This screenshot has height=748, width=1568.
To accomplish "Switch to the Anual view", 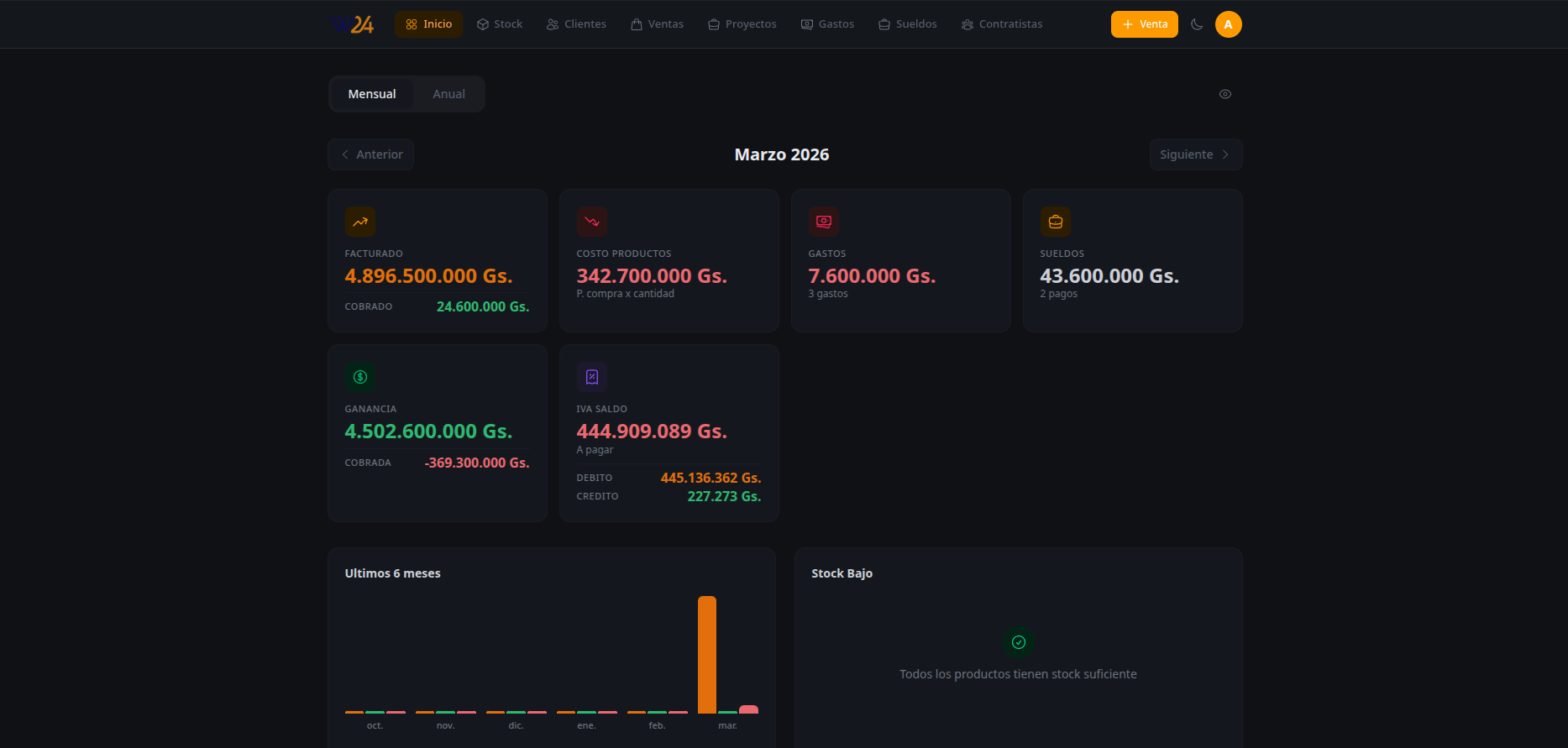I will 448,94.
